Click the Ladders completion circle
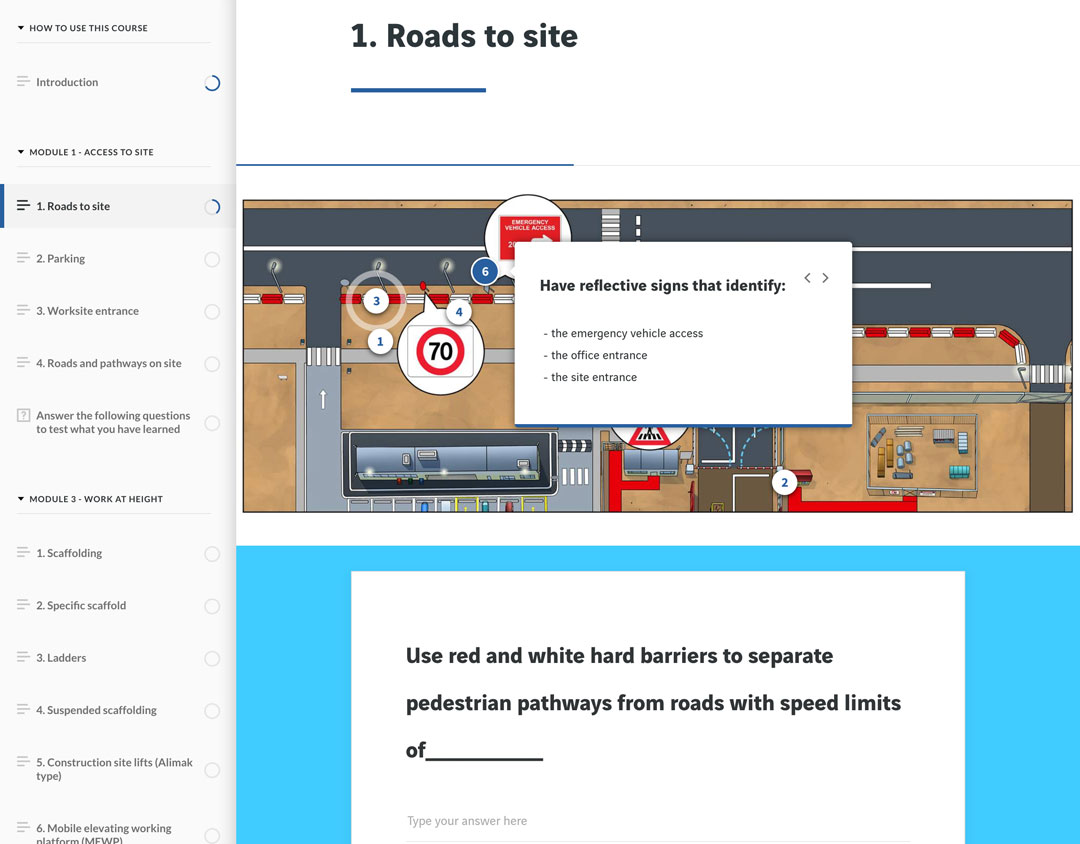Image resolution: width=1080 pixels, height=844 pixels. (x=212, y=659)
